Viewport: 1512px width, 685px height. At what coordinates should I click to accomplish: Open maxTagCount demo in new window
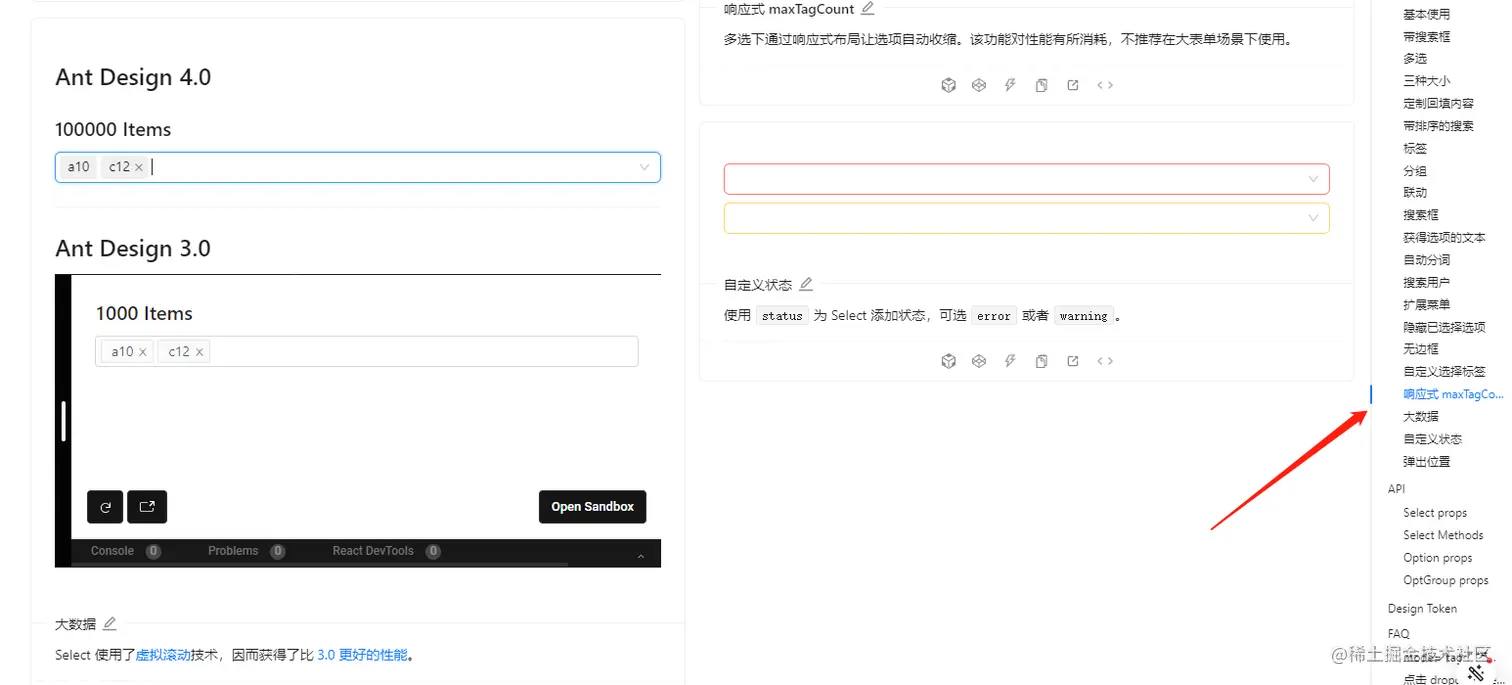1073,85
